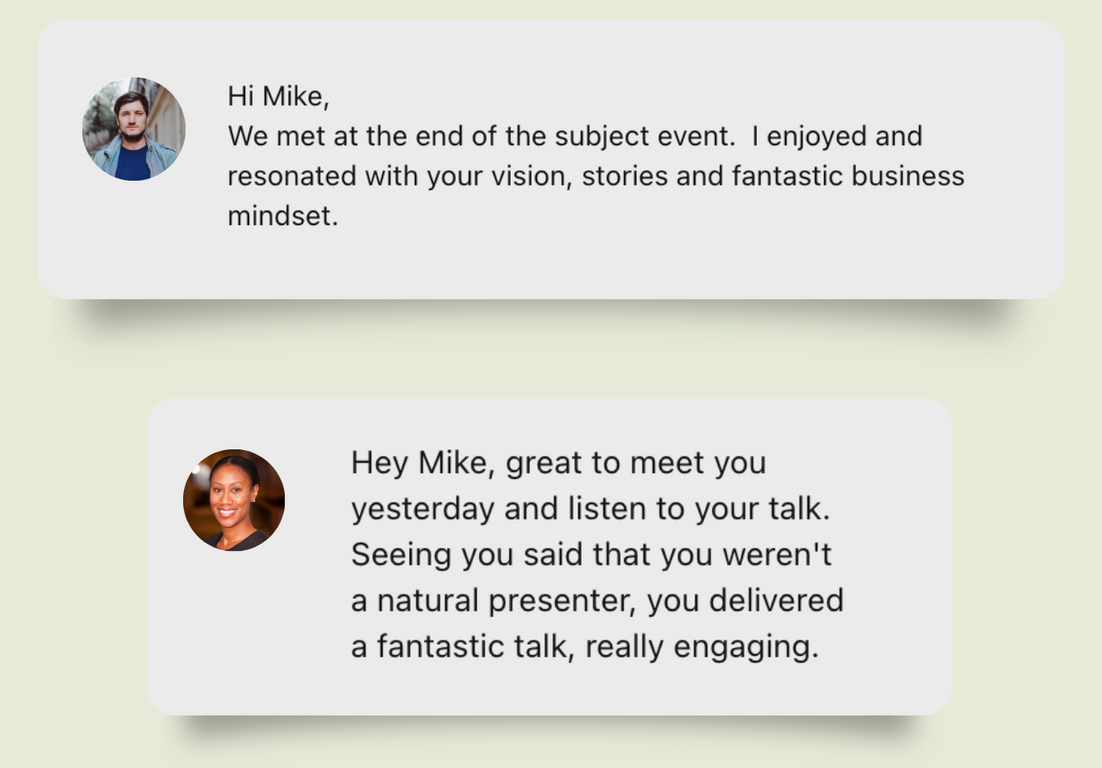Click 'a fantastic talk, really engaging.' line
Viewport: 1102px width, 768px height.
585,647
